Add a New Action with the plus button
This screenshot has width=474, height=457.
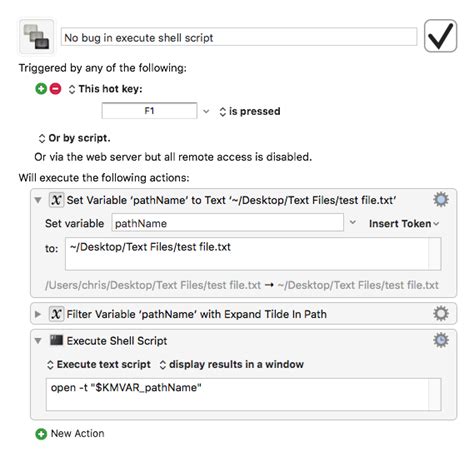click(41, 434)
